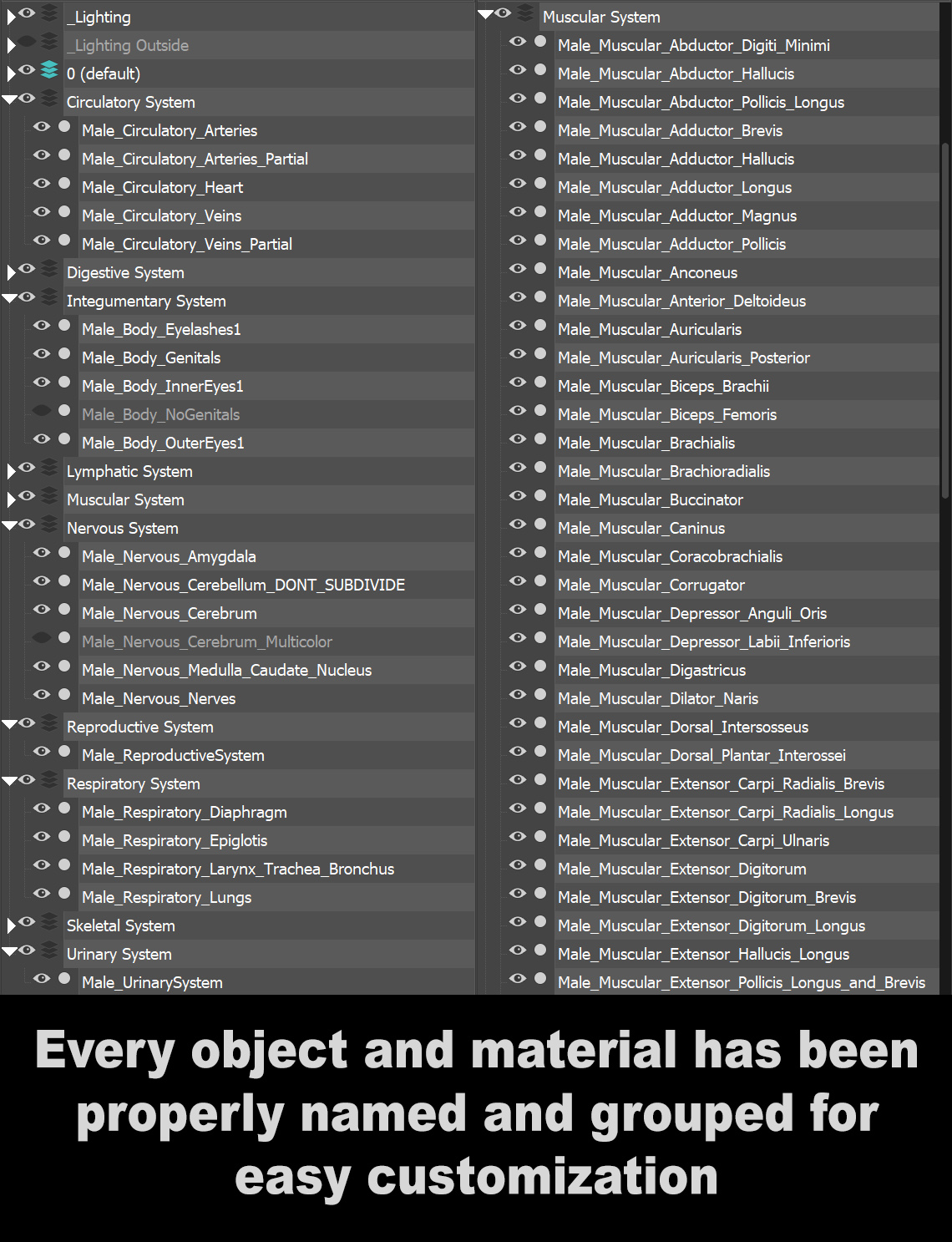Select the Male_ReproductiveSystem object

pyautogui.click(x=277, y=755)
